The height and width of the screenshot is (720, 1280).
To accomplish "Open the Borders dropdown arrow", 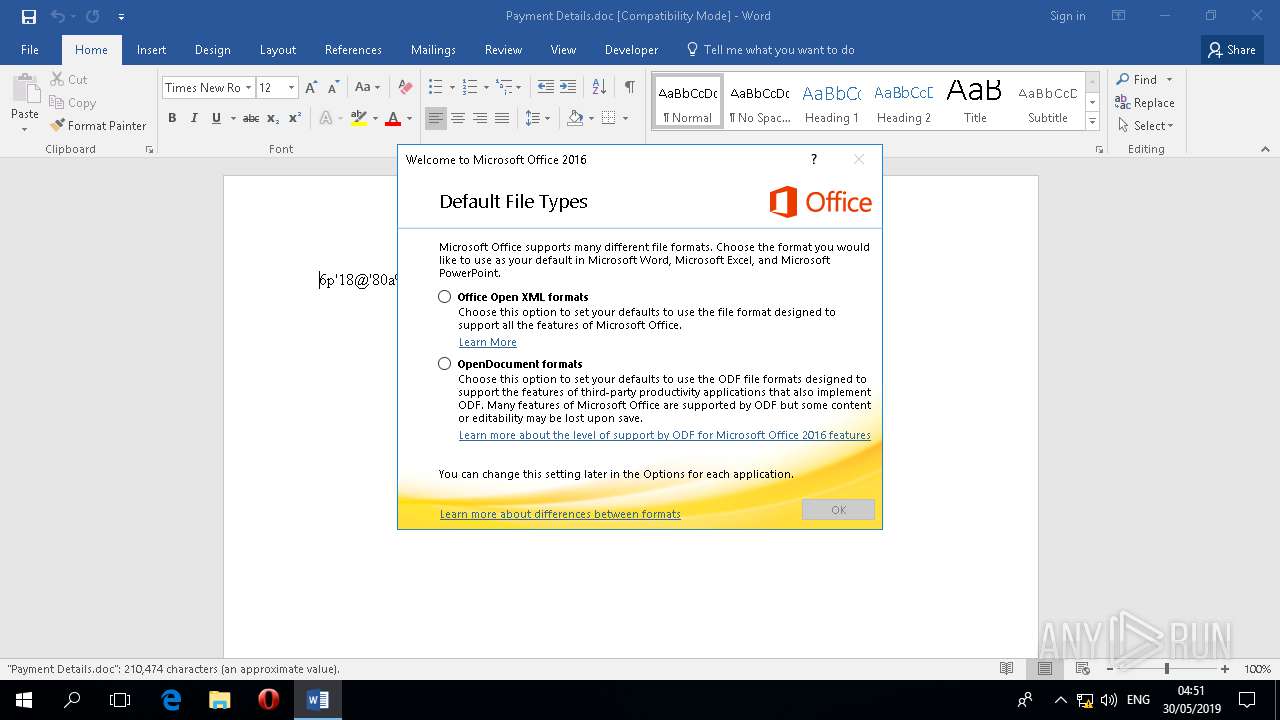I will [625, 118].
